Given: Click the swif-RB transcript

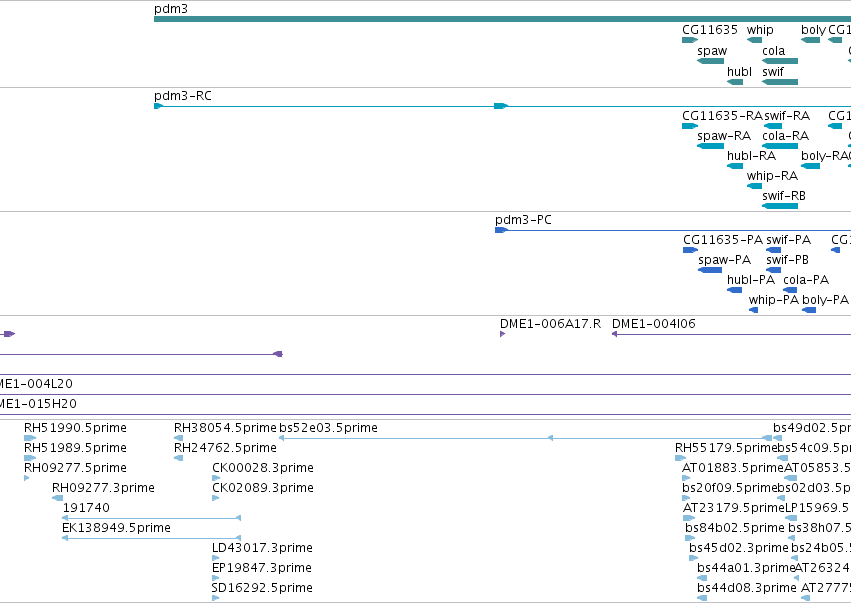Looking at the screenshot, I should coord(780,206).
